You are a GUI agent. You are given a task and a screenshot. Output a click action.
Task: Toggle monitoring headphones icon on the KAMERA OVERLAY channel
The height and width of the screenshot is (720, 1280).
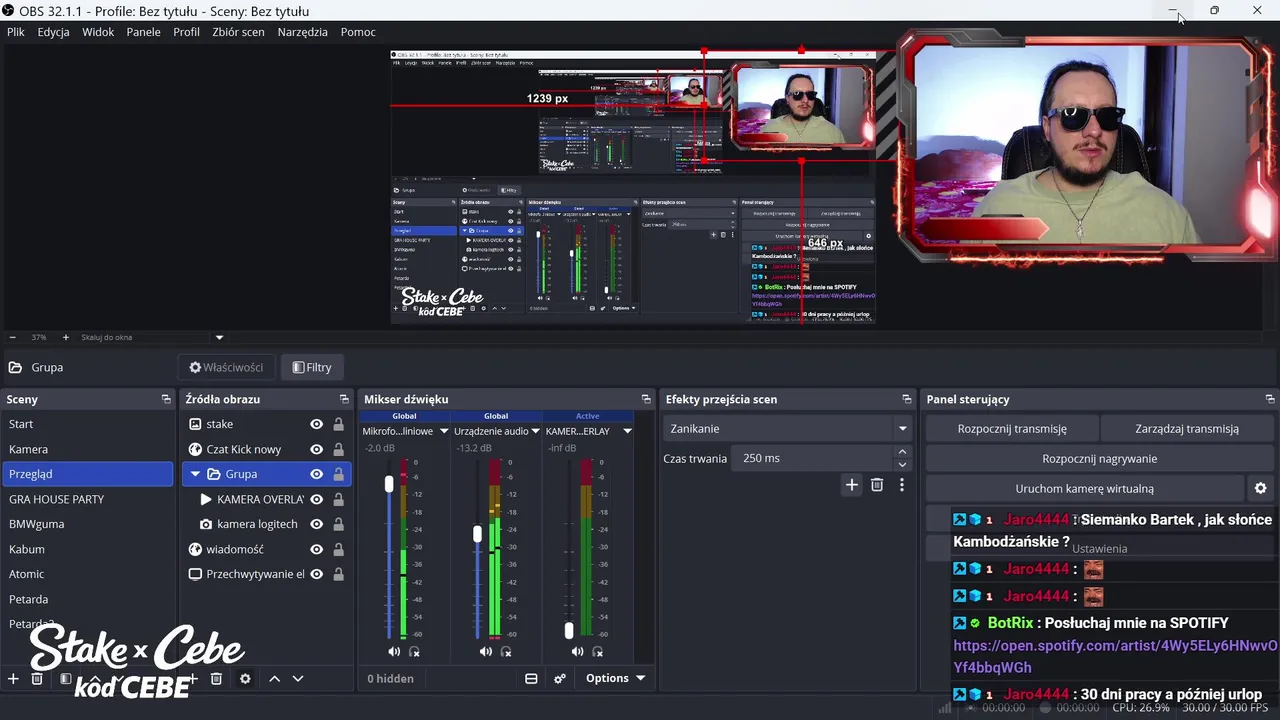(x=598, y=652)
